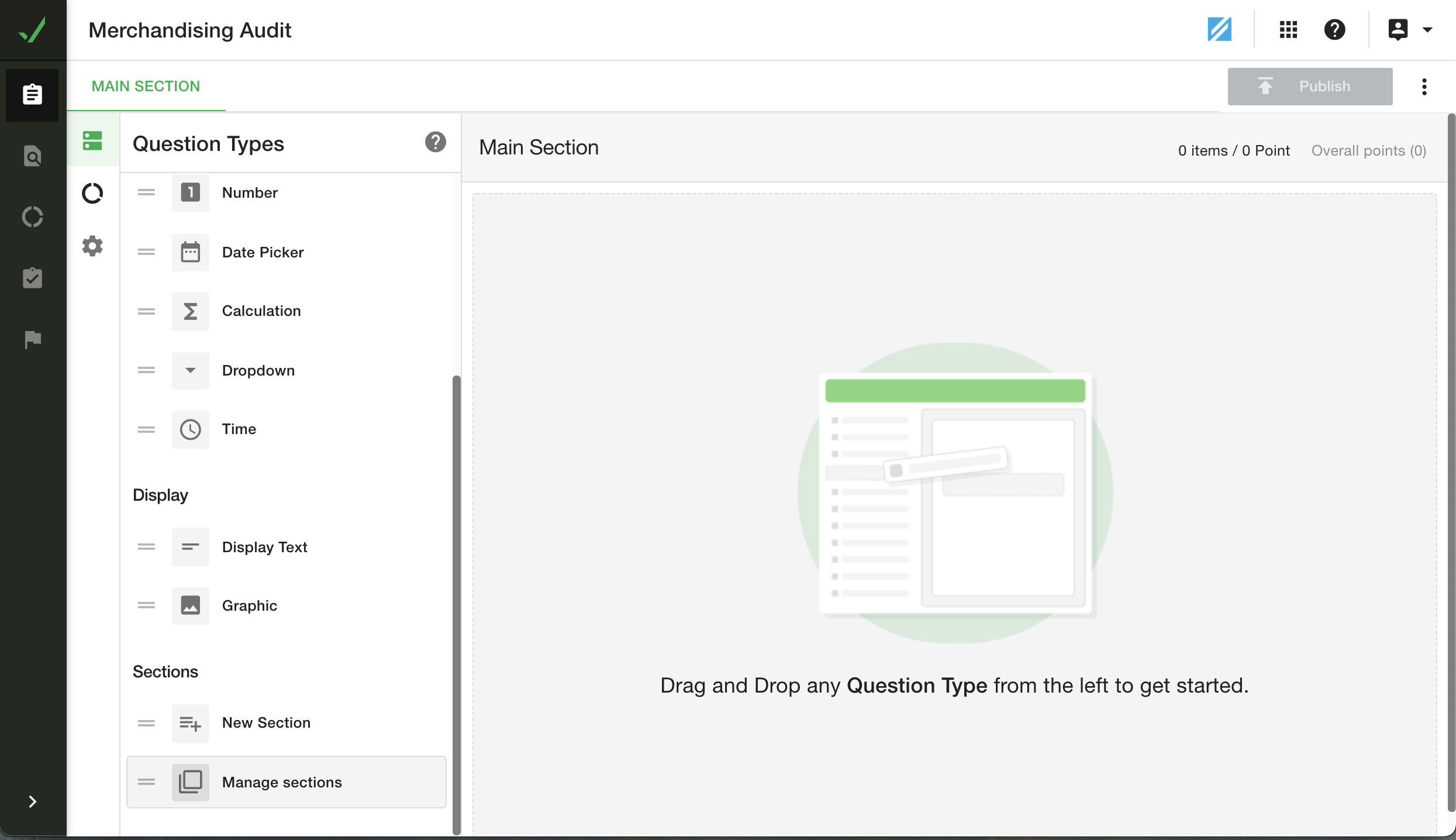1456x840 pixels.
Task: Select the donut chart scoring icon
Action: click(92, 193)
